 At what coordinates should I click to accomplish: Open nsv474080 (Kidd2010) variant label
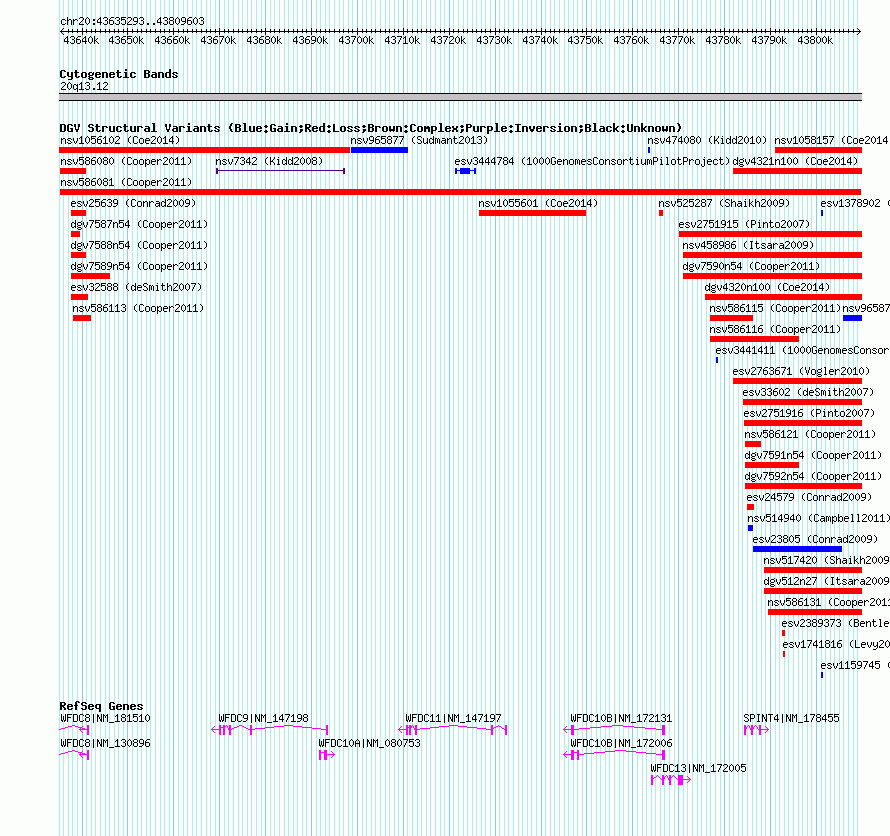pyautogui.click(x=707, y=140)
